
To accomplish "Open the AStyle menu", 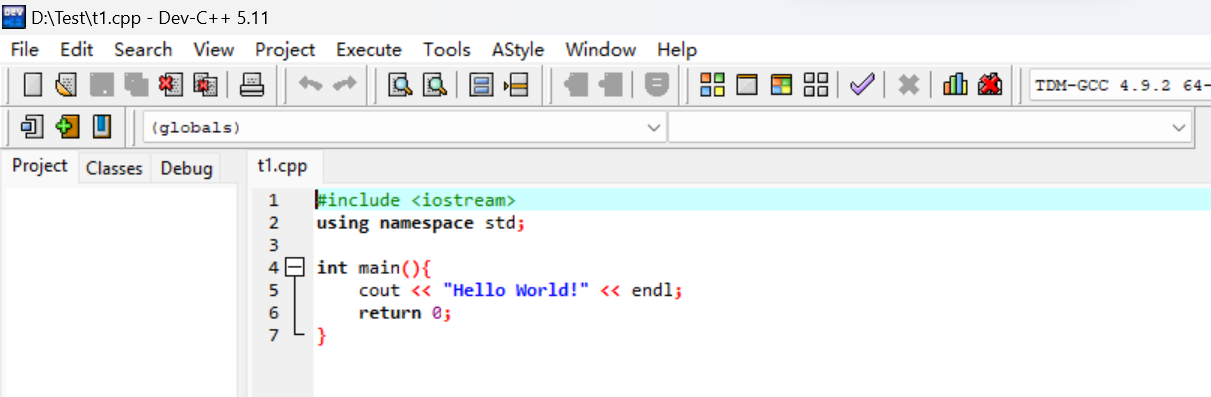I will pos(518,50).
